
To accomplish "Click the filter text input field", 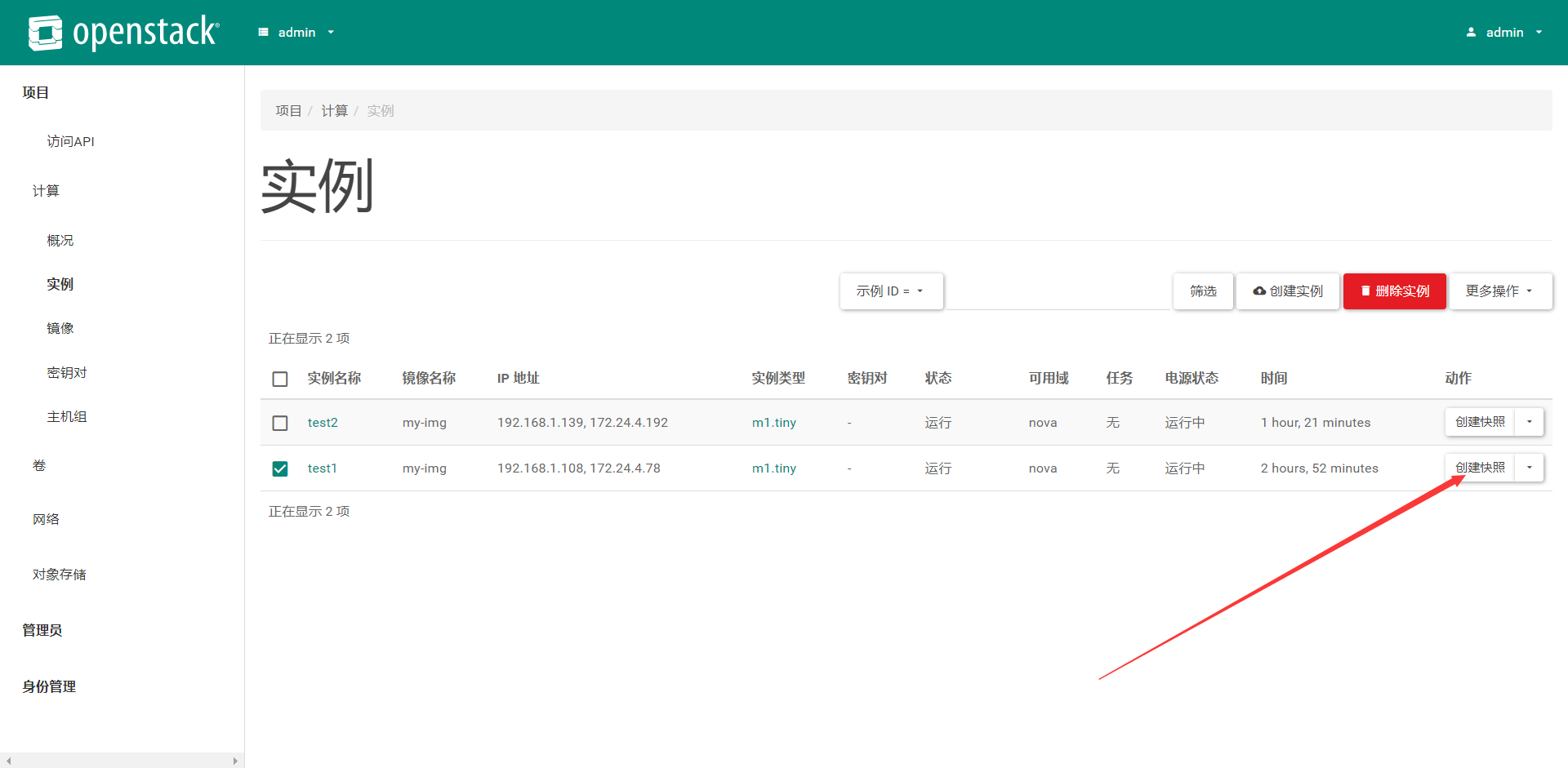I will [x=1058, y=292].
